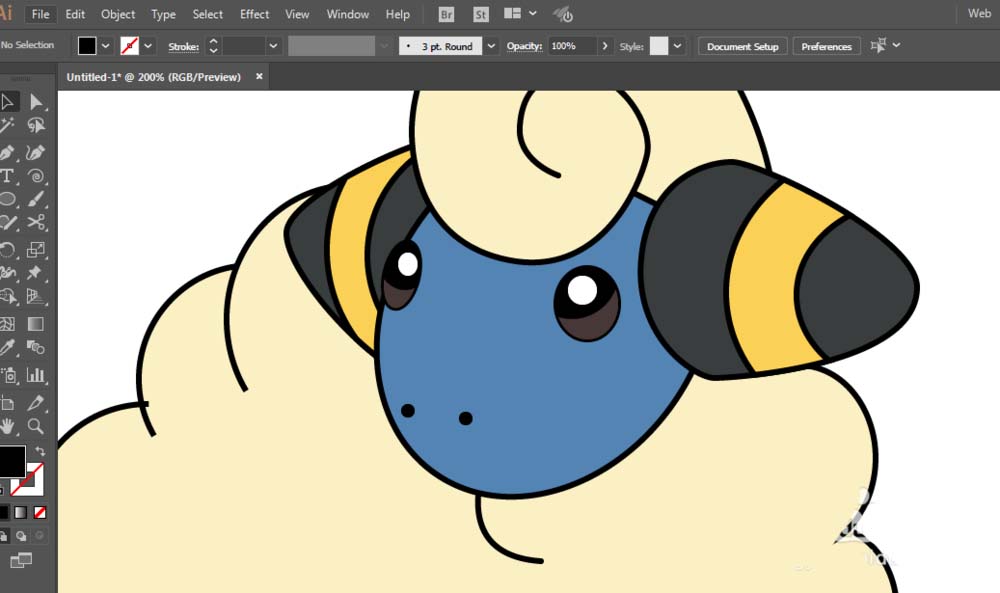This screenshot has width=1000, height=593.
Task: Select the Column Graph tool
Action: click(36, 375)
